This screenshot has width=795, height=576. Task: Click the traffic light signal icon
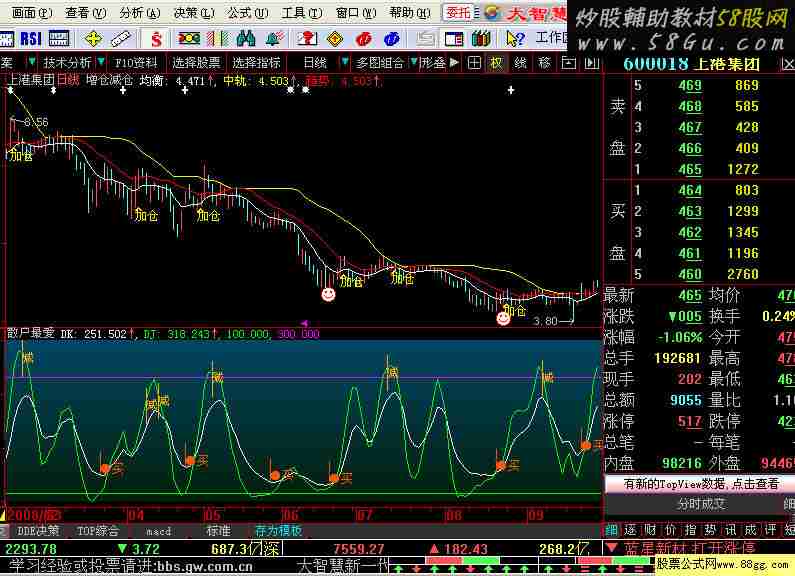tap(188, 39)
